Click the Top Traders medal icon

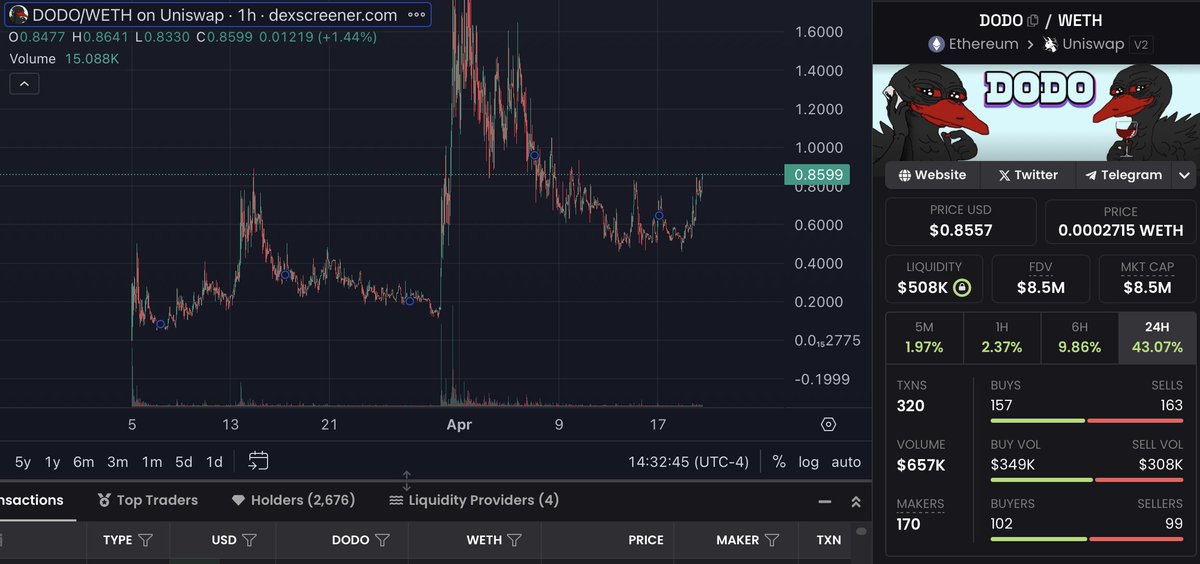[104, 500]
